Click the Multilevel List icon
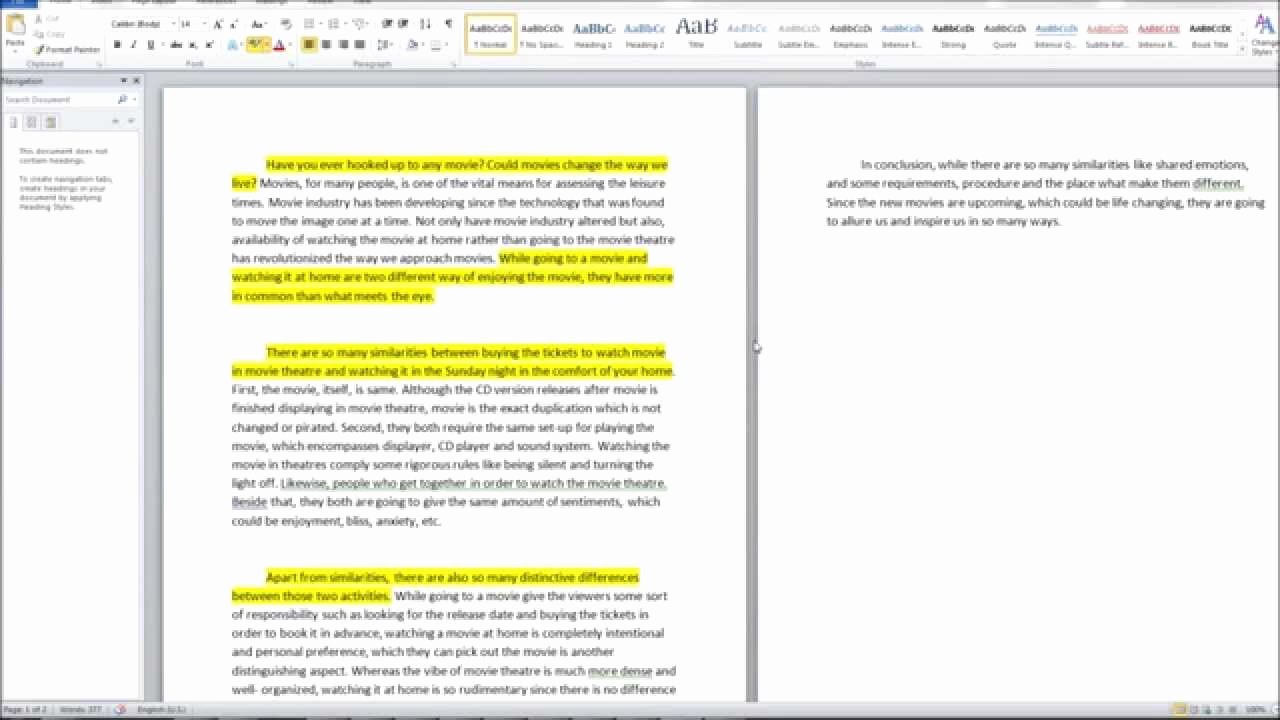The image size is (1280, 720). (x=358, y=24)
